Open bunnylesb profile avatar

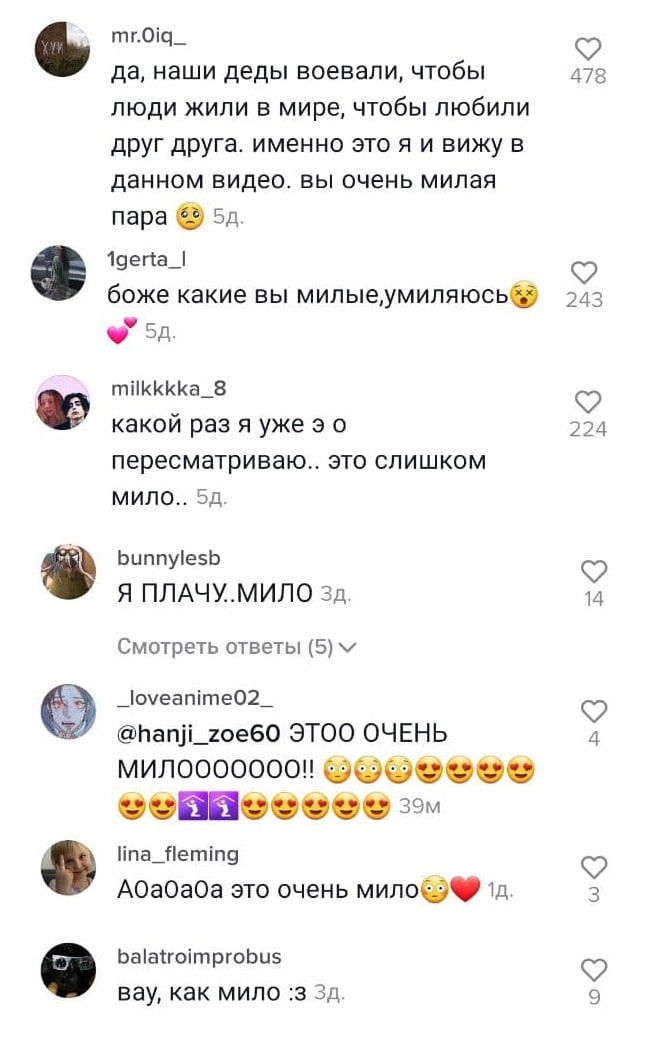pyautogui.click(x=68, y=571)
